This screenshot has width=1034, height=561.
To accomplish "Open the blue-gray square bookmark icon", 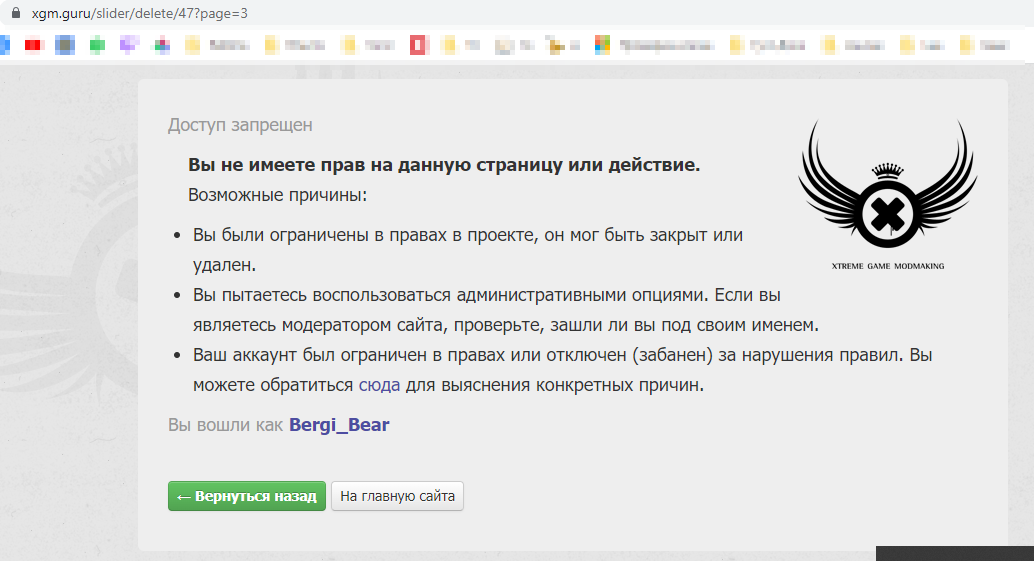I will pos(65,45).
